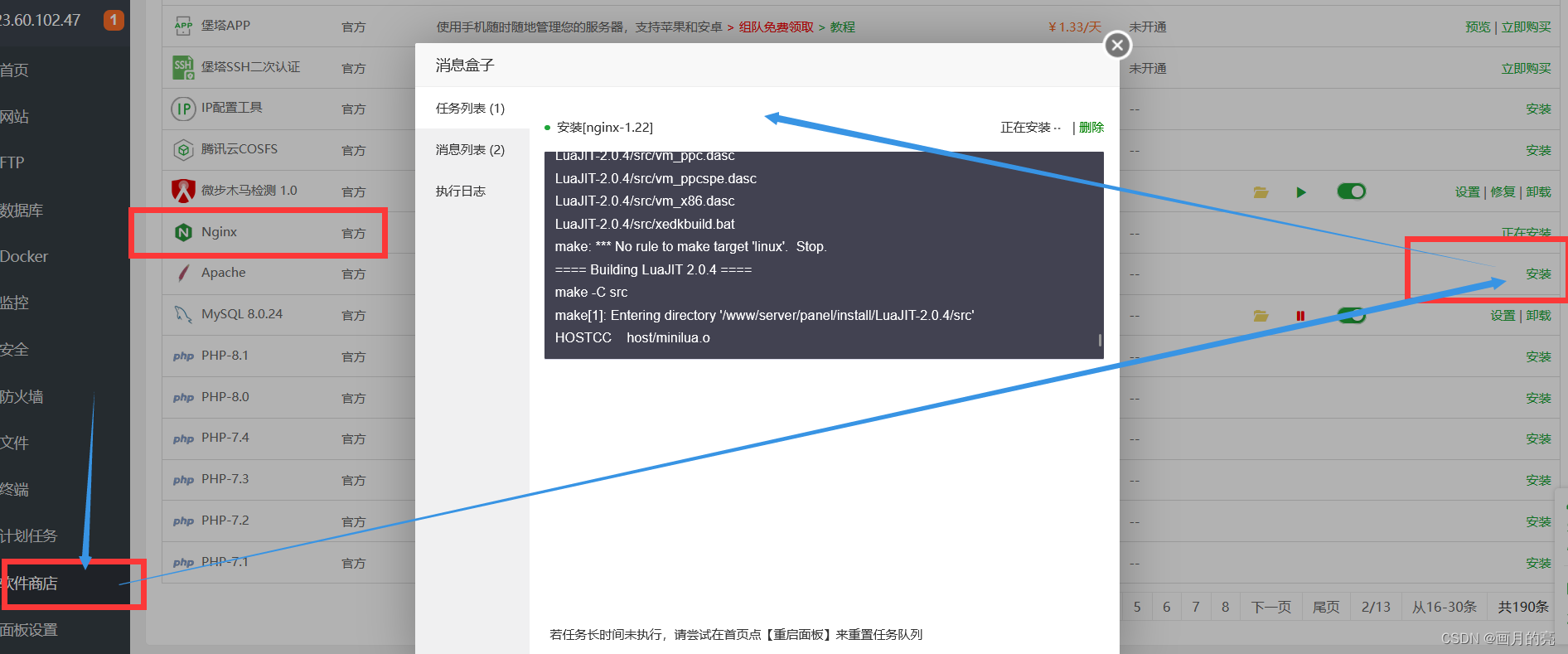Click the 堡塔APP plugin icon
The height and width of the screenshot is (654, 1568).
coord(183,26)
